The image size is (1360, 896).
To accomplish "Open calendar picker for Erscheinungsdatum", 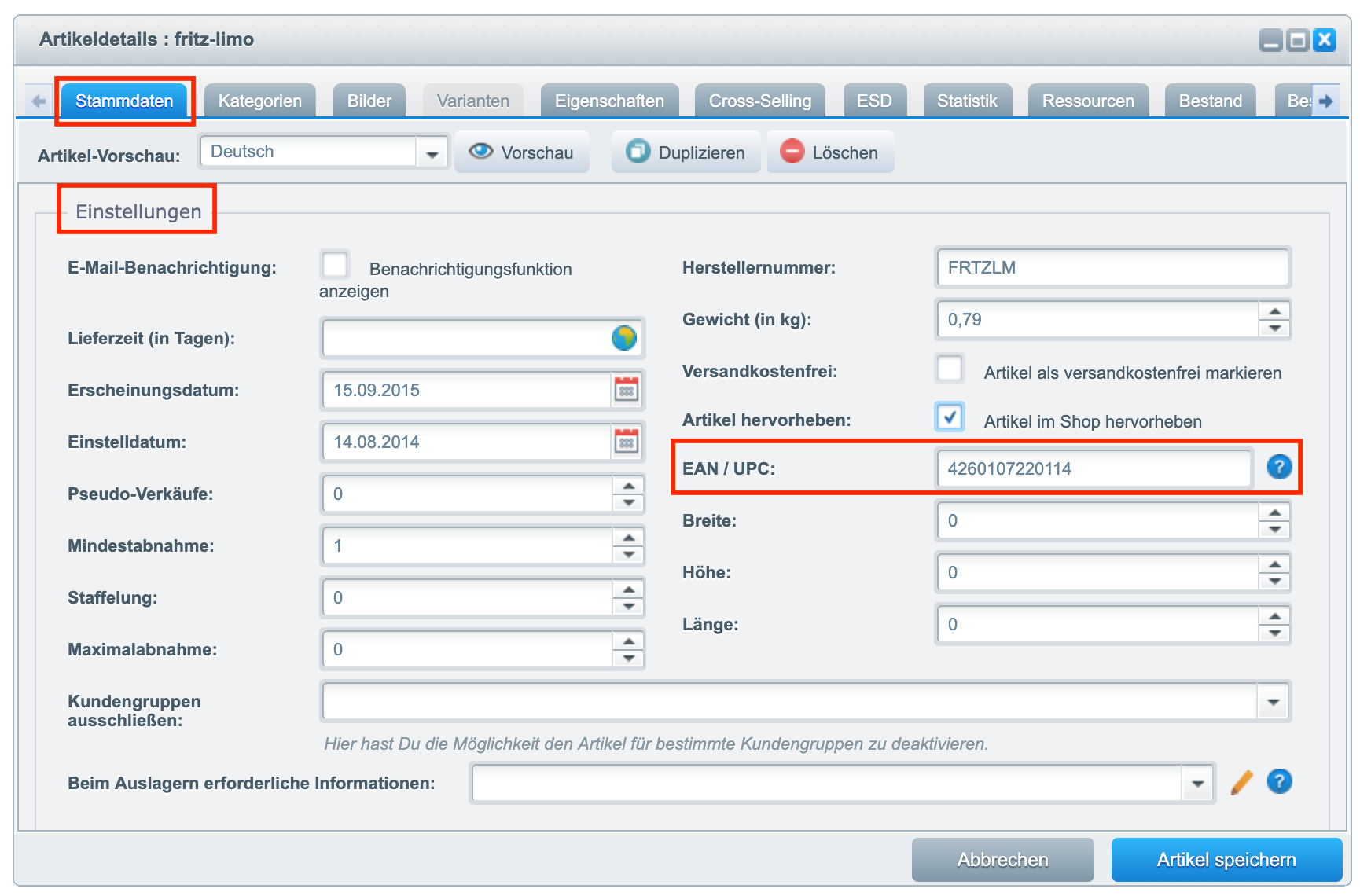I will (x=627, y=390).
